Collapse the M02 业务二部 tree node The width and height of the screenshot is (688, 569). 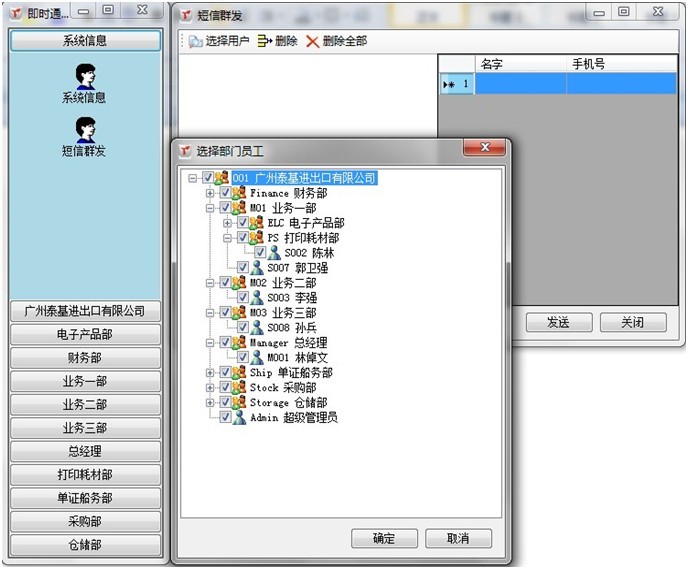tap(209, 283)
